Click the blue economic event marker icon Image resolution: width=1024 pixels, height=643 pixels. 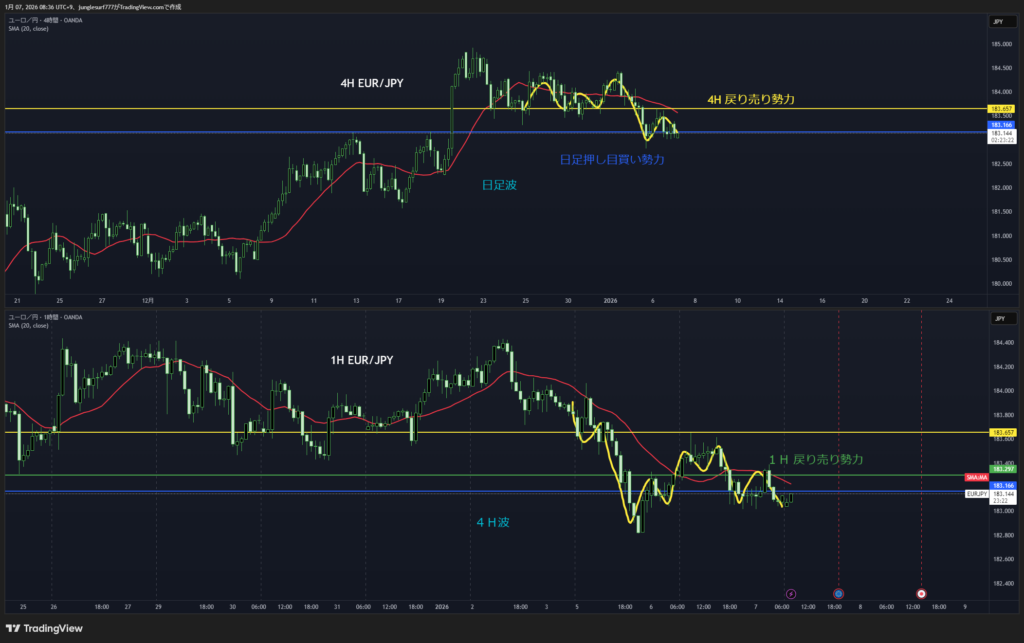[838, 593]
